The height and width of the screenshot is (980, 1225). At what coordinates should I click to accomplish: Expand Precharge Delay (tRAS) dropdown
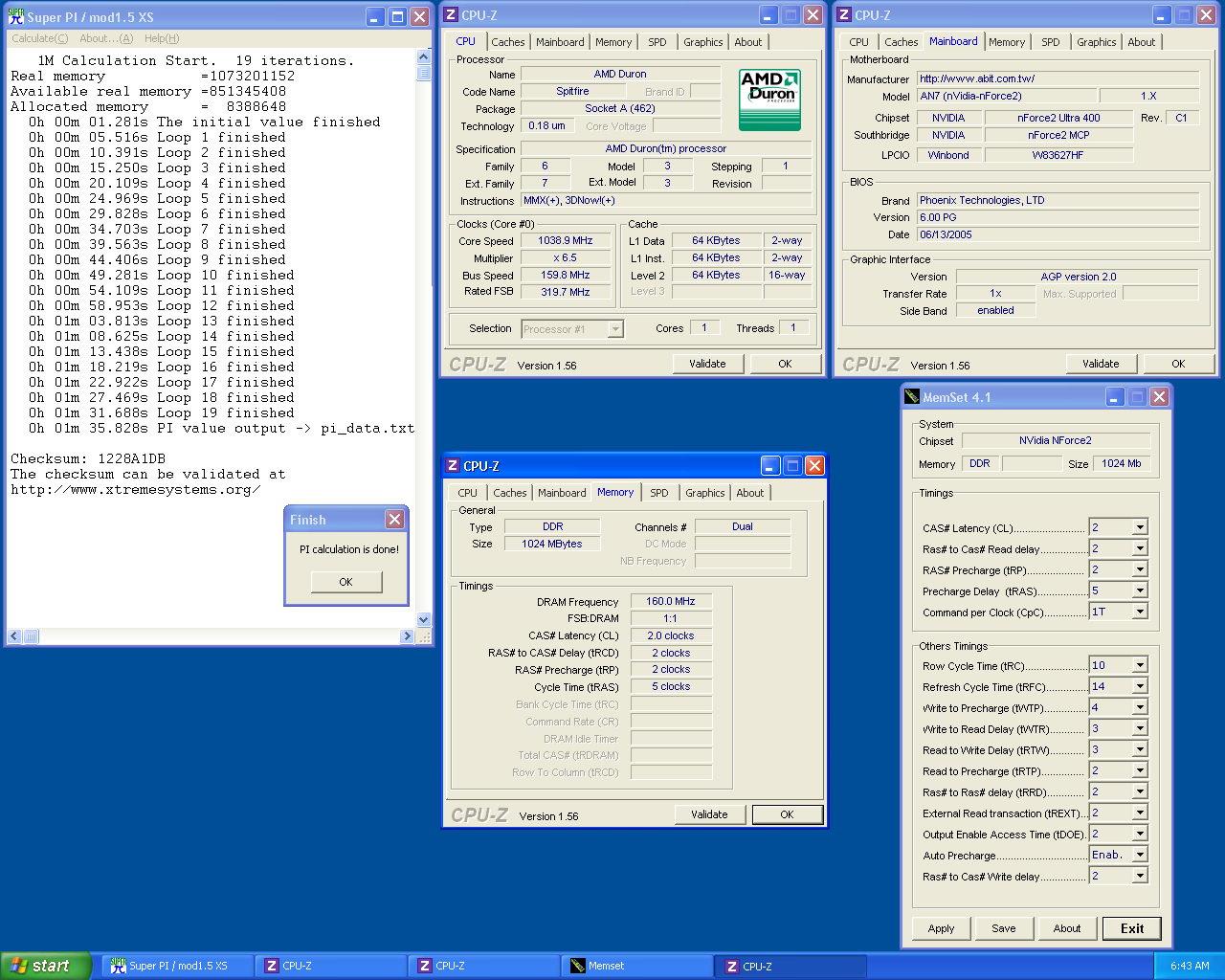[1139, 590]
